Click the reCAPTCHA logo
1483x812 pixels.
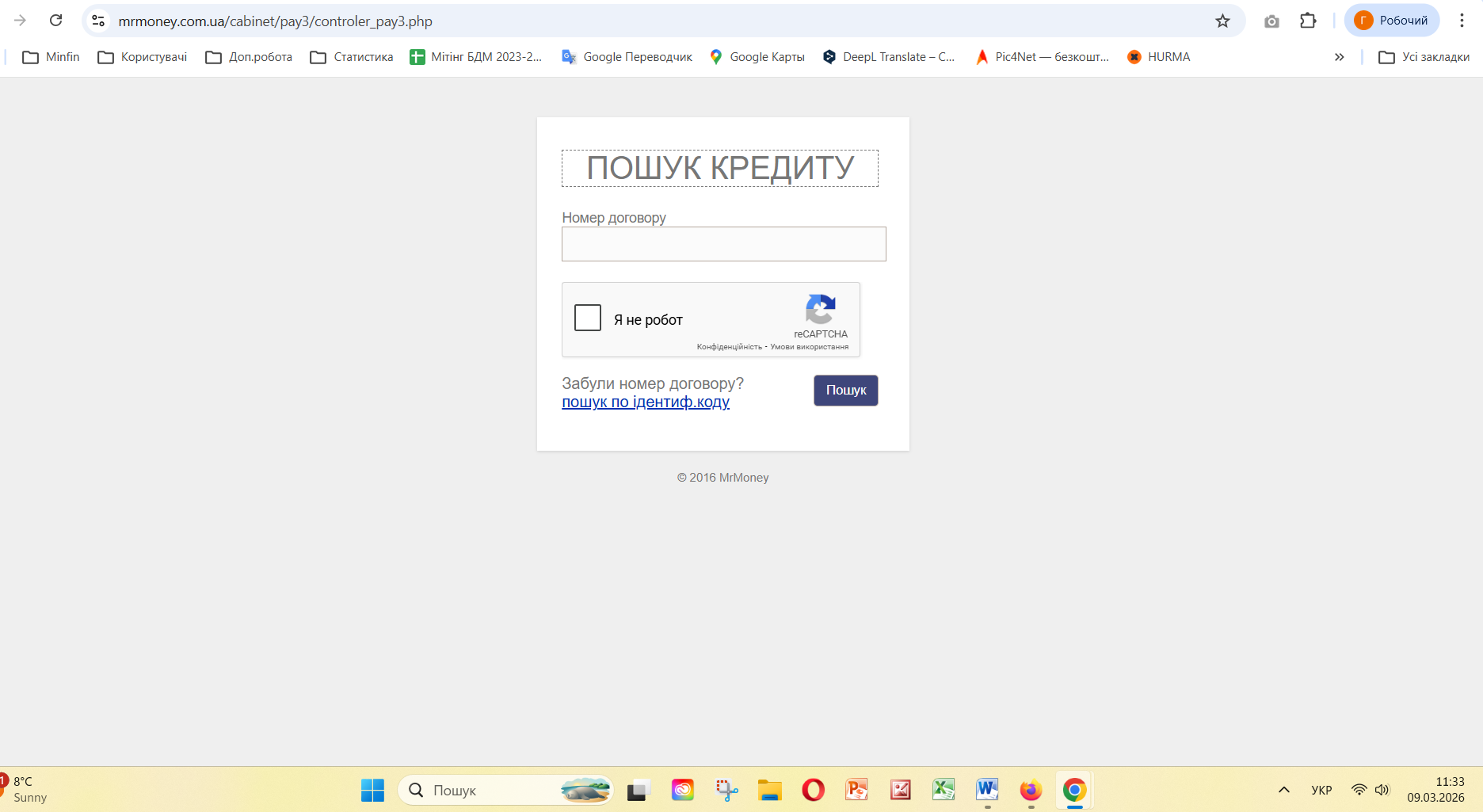click(x=821, y=309)
